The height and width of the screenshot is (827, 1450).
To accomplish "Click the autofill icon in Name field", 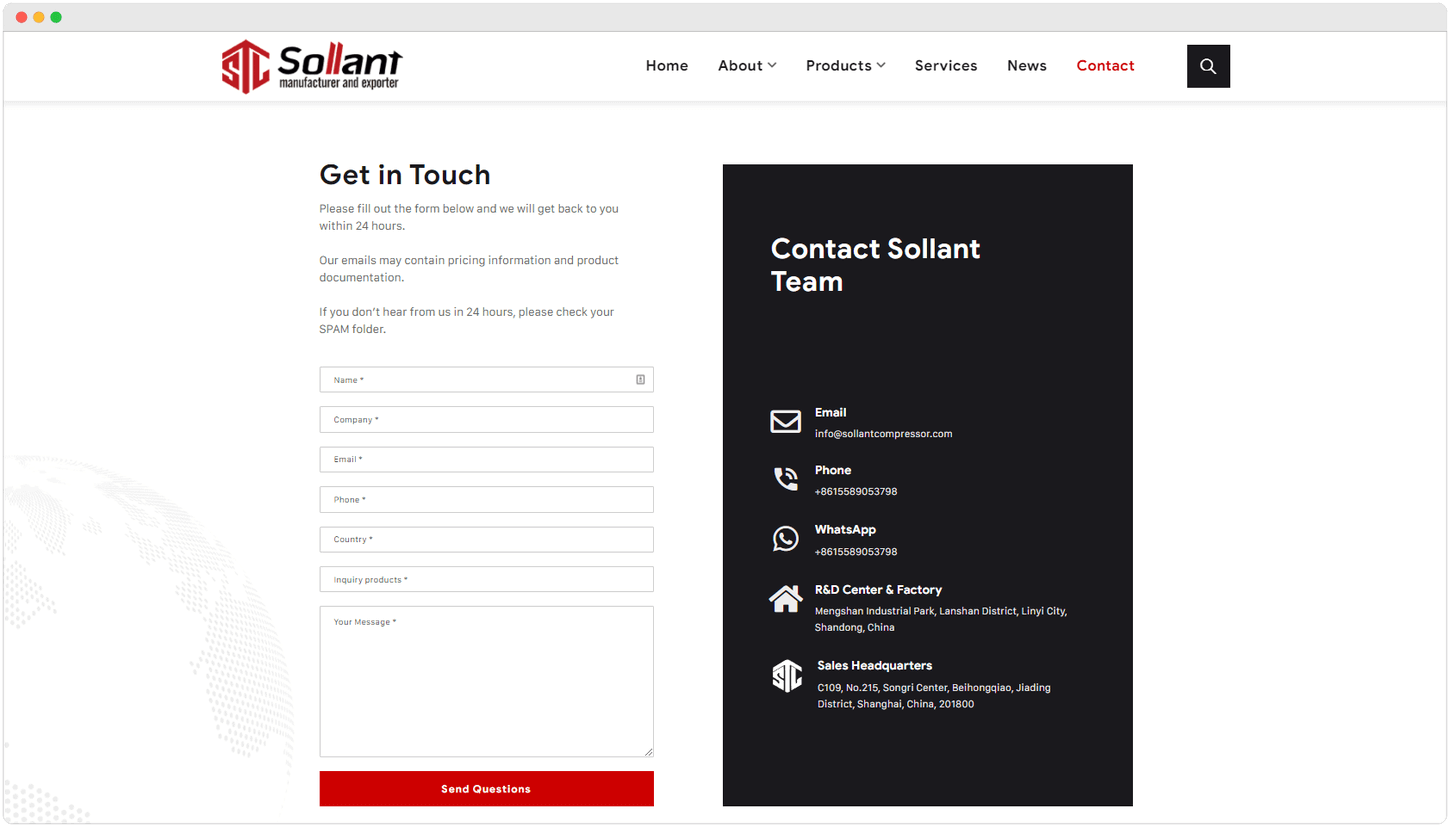I will coord(640,380).
